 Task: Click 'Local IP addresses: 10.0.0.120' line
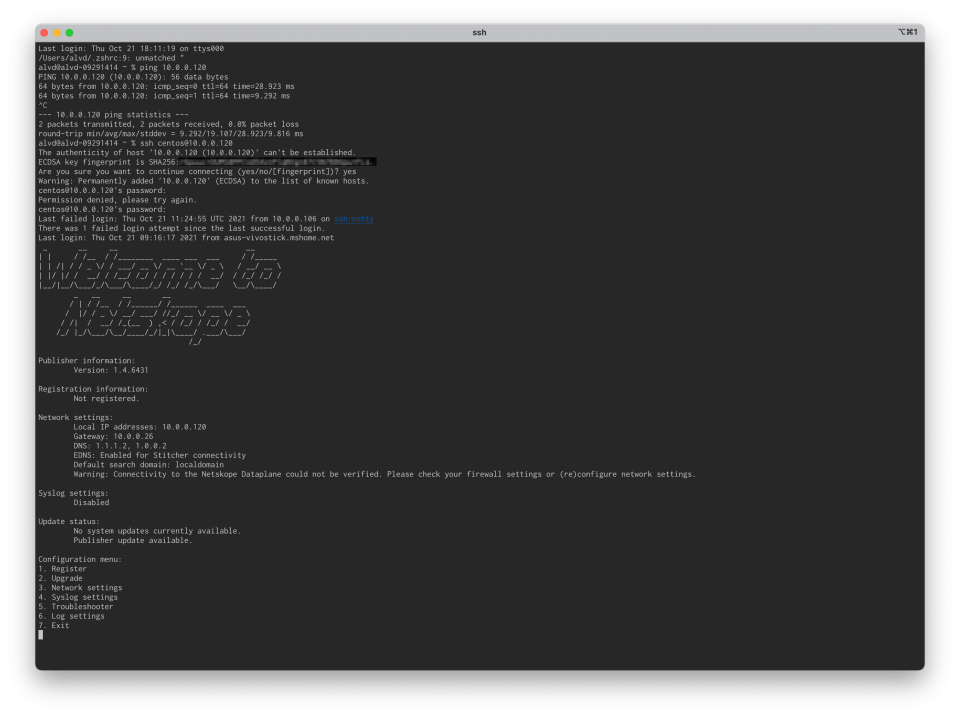click(x=140, y=427)
